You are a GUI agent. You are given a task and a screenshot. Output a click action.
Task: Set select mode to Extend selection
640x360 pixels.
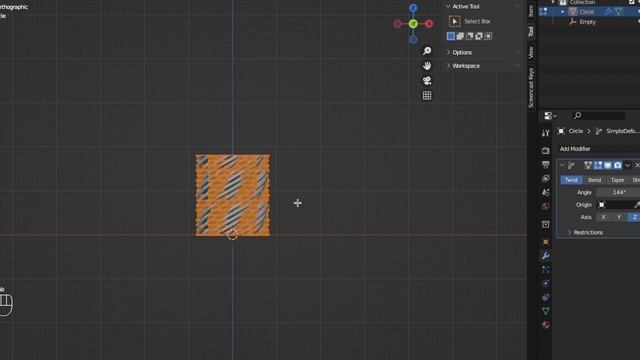pyautogui.click(x=460, y=36)
